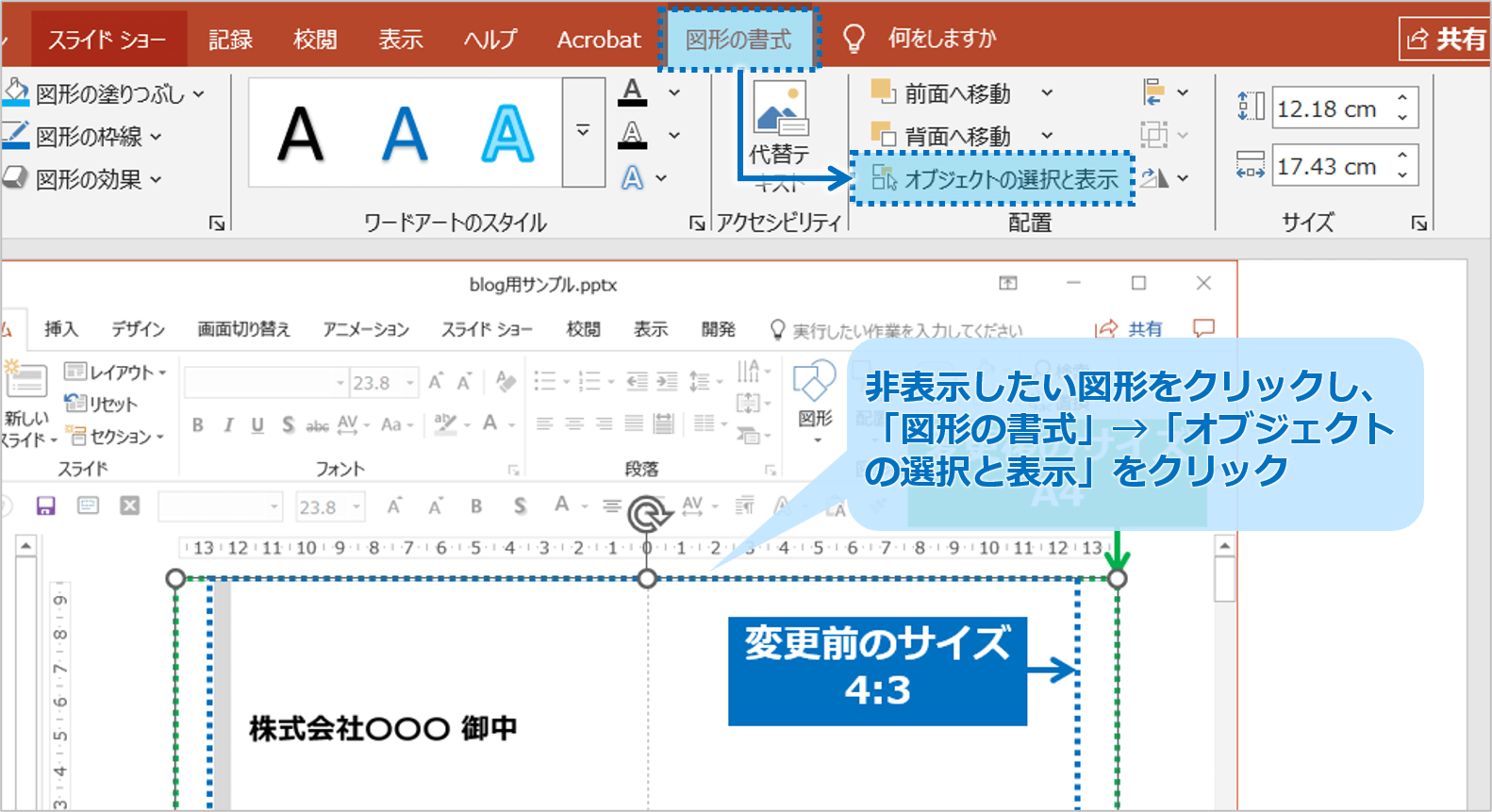This screenshot has width=1492, height=812.
Task: Click the rotate objects icon
Action: click(x=1154, y=177)
